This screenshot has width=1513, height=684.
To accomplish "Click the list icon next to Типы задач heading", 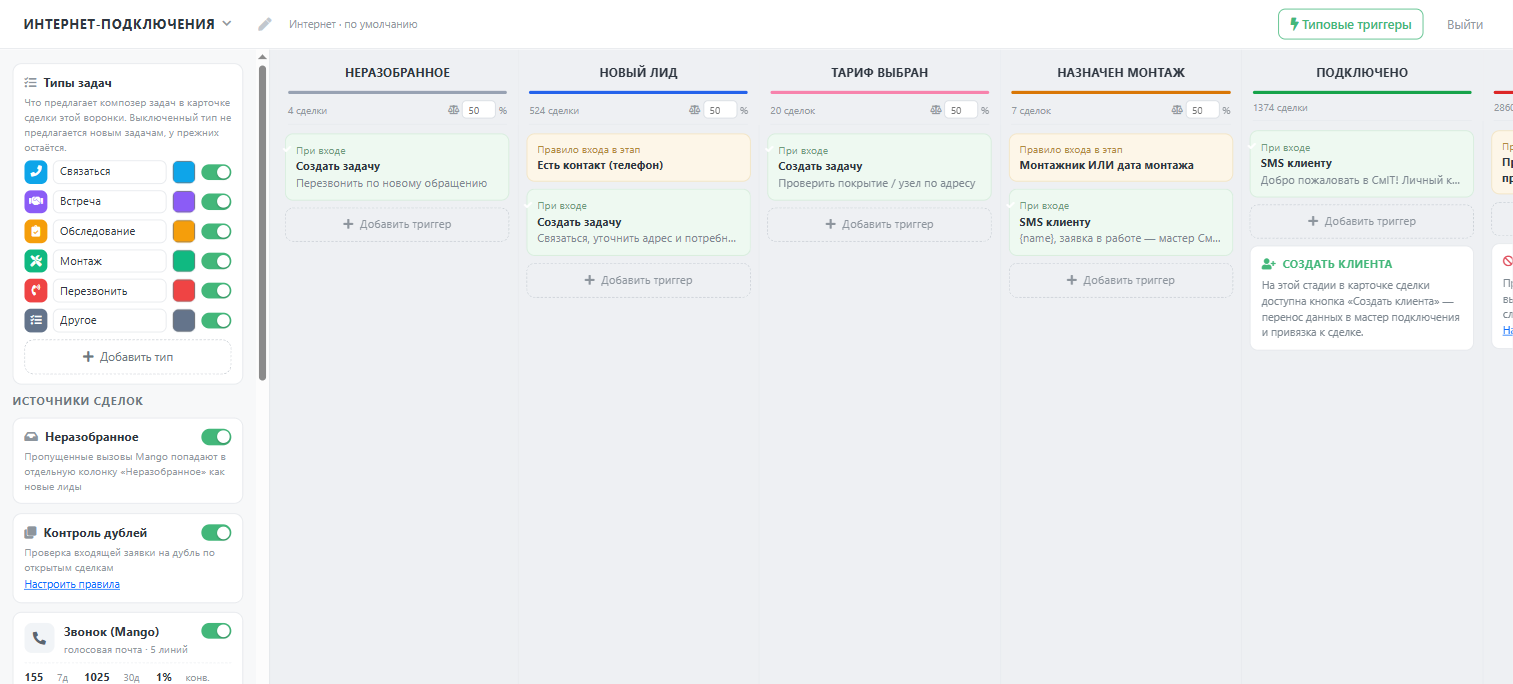I will (x=31, y=83).
